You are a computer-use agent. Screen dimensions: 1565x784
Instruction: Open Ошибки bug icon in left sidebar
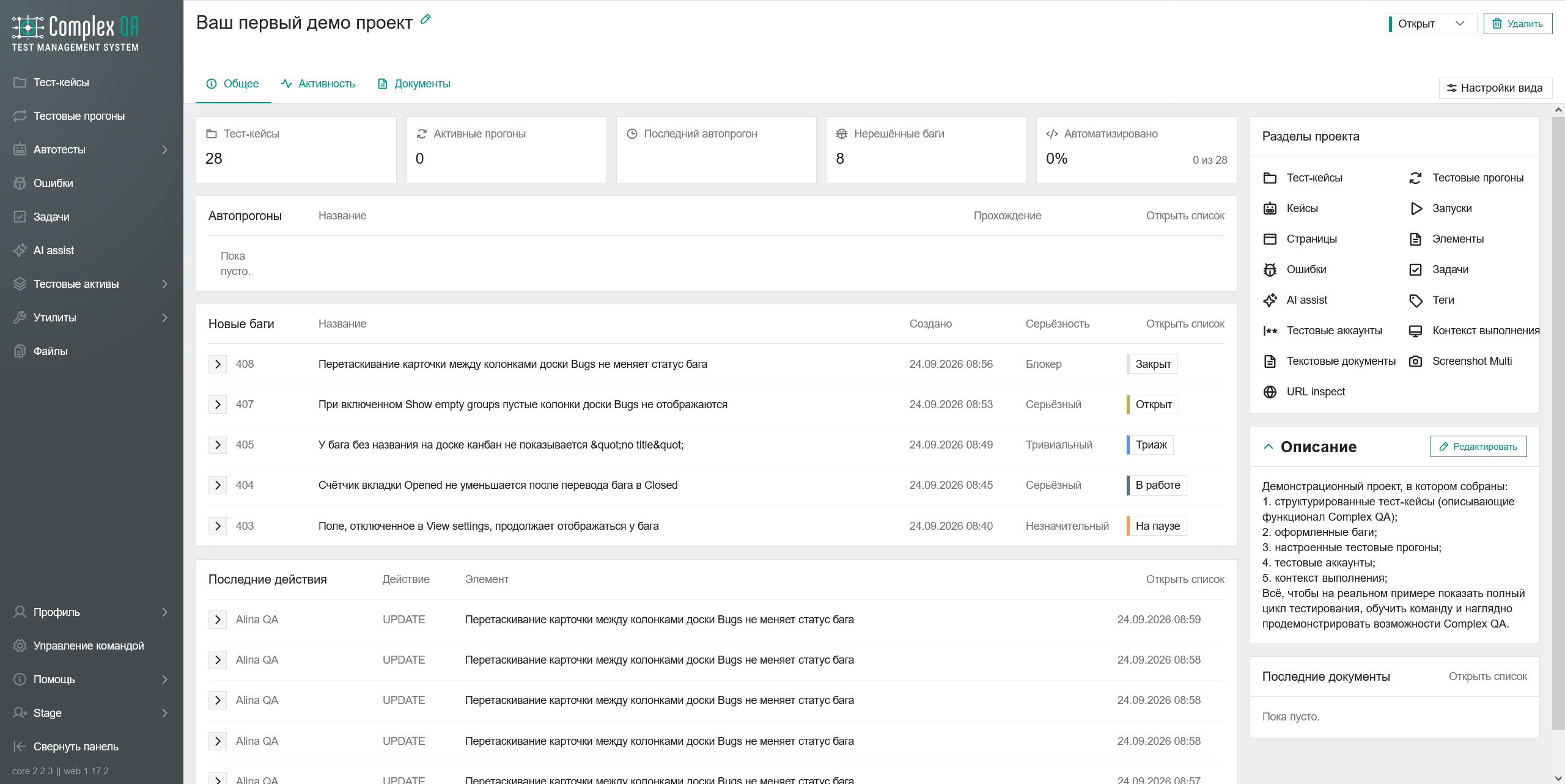(x=20, y=183)
